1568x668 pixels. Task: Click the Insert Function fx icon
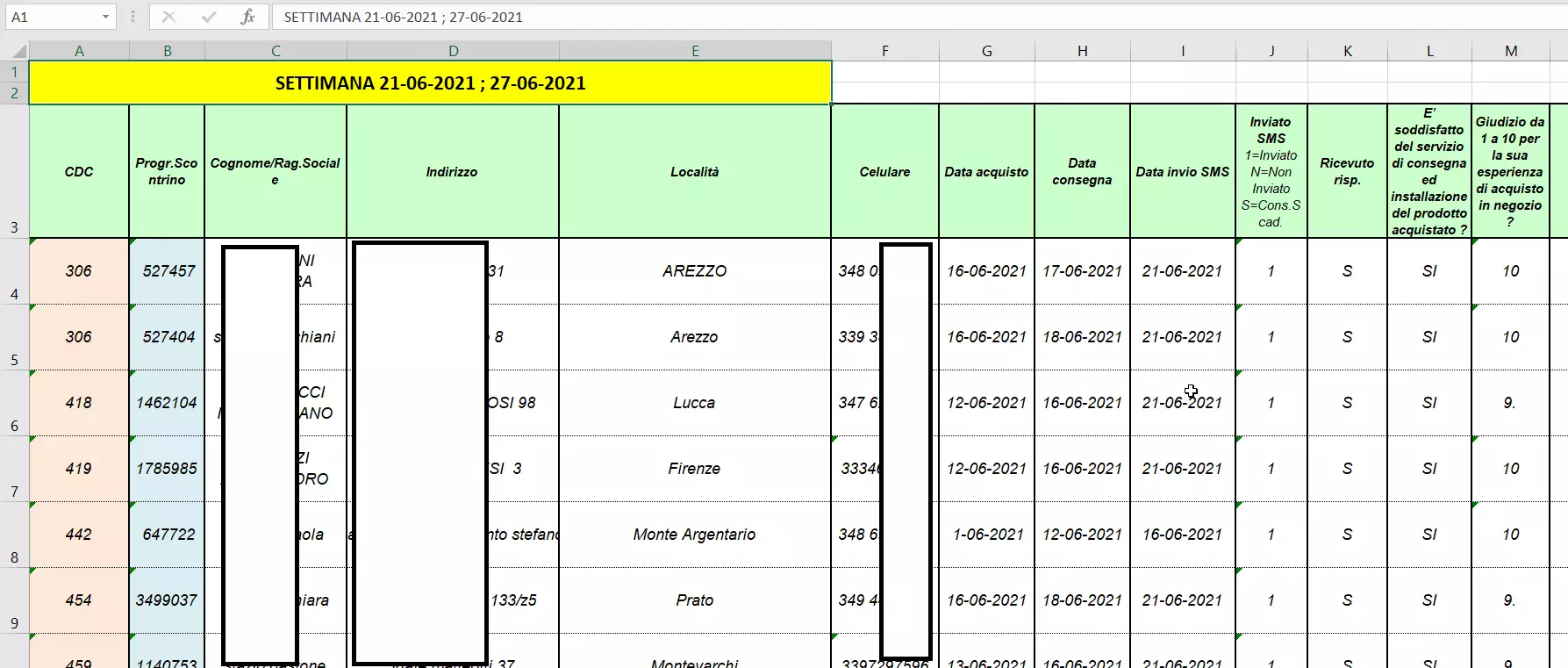(x=247, y=17)
